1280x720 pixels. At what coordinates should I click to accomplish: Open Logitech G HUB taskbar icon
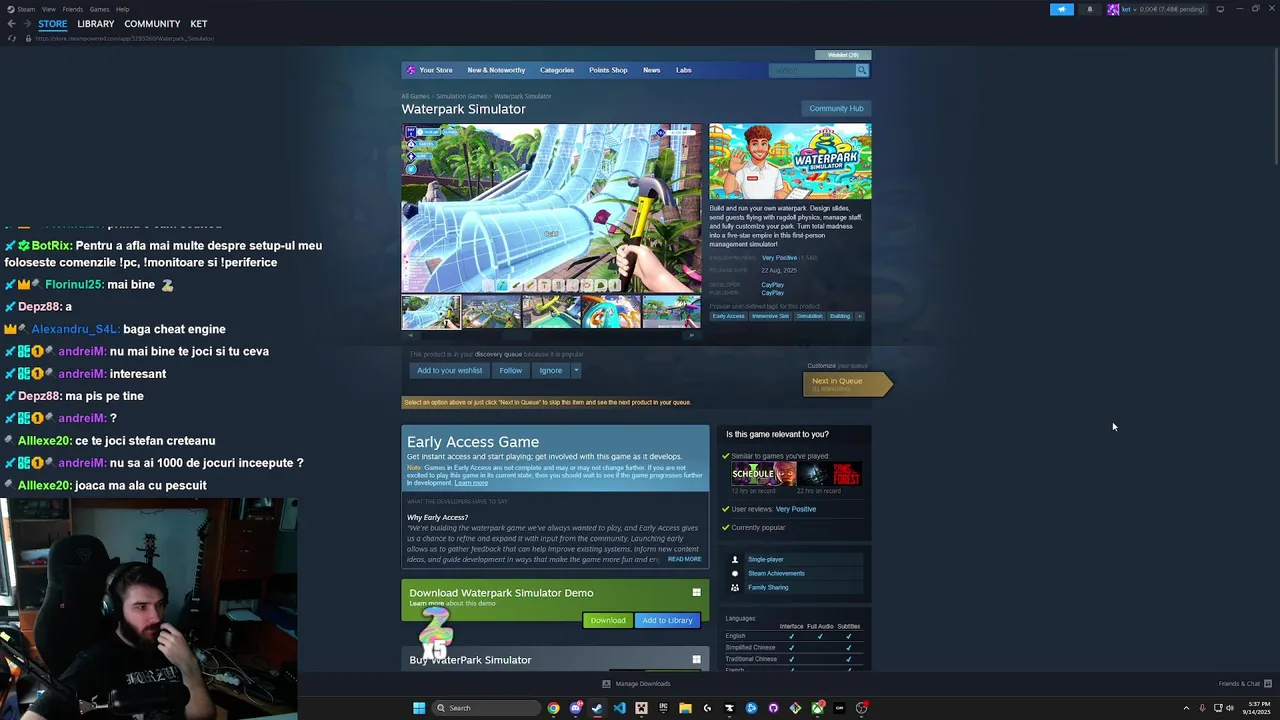(x=707, y=708)
